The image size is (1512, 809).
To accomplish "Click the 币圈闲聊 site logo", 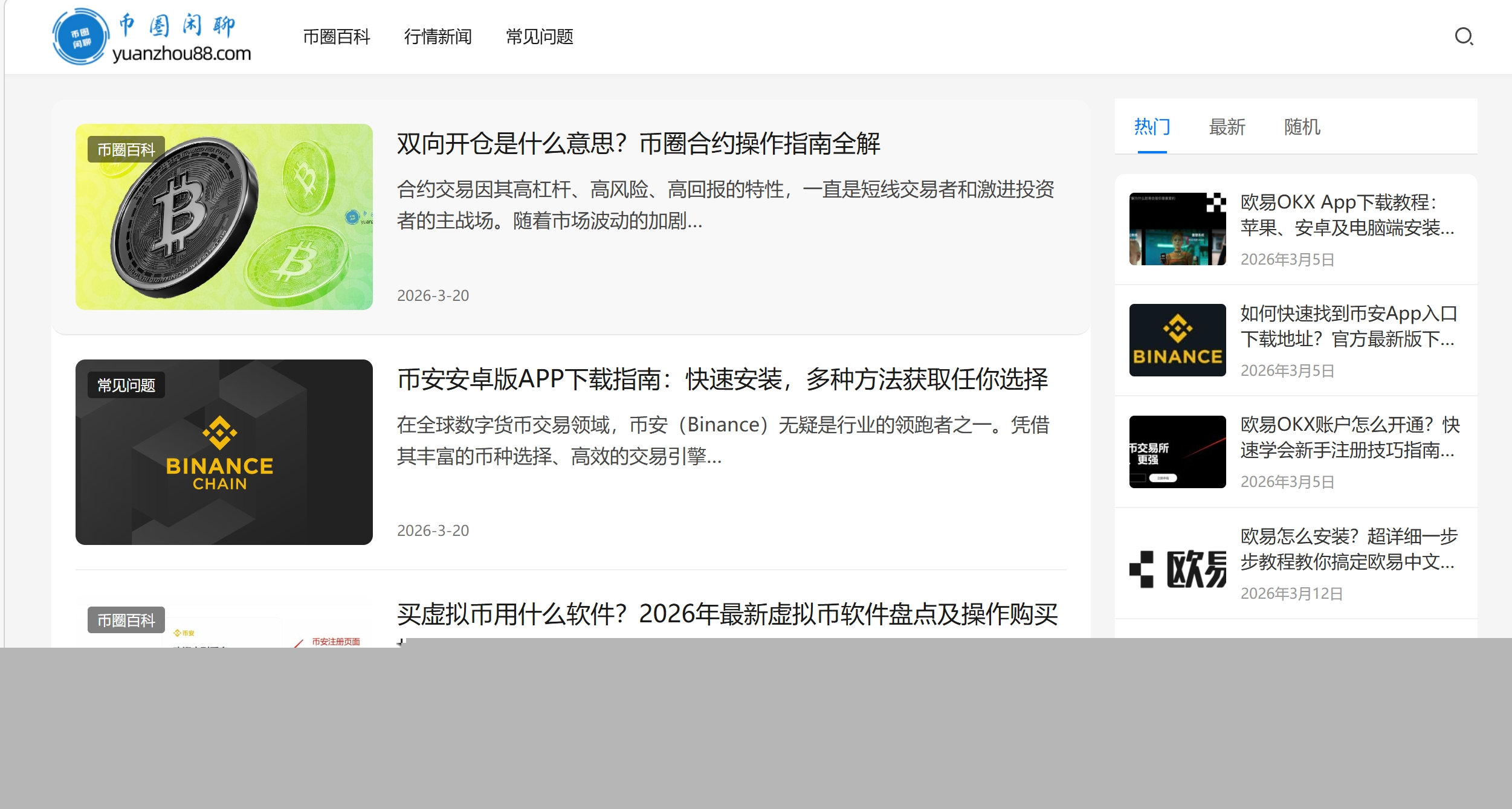I will (x=153, y=36).
